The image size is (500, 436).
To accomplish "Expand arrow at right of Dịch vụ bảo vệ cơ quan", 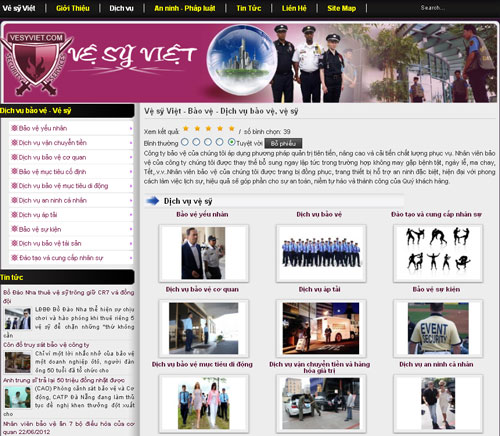I will click(131, 157).
